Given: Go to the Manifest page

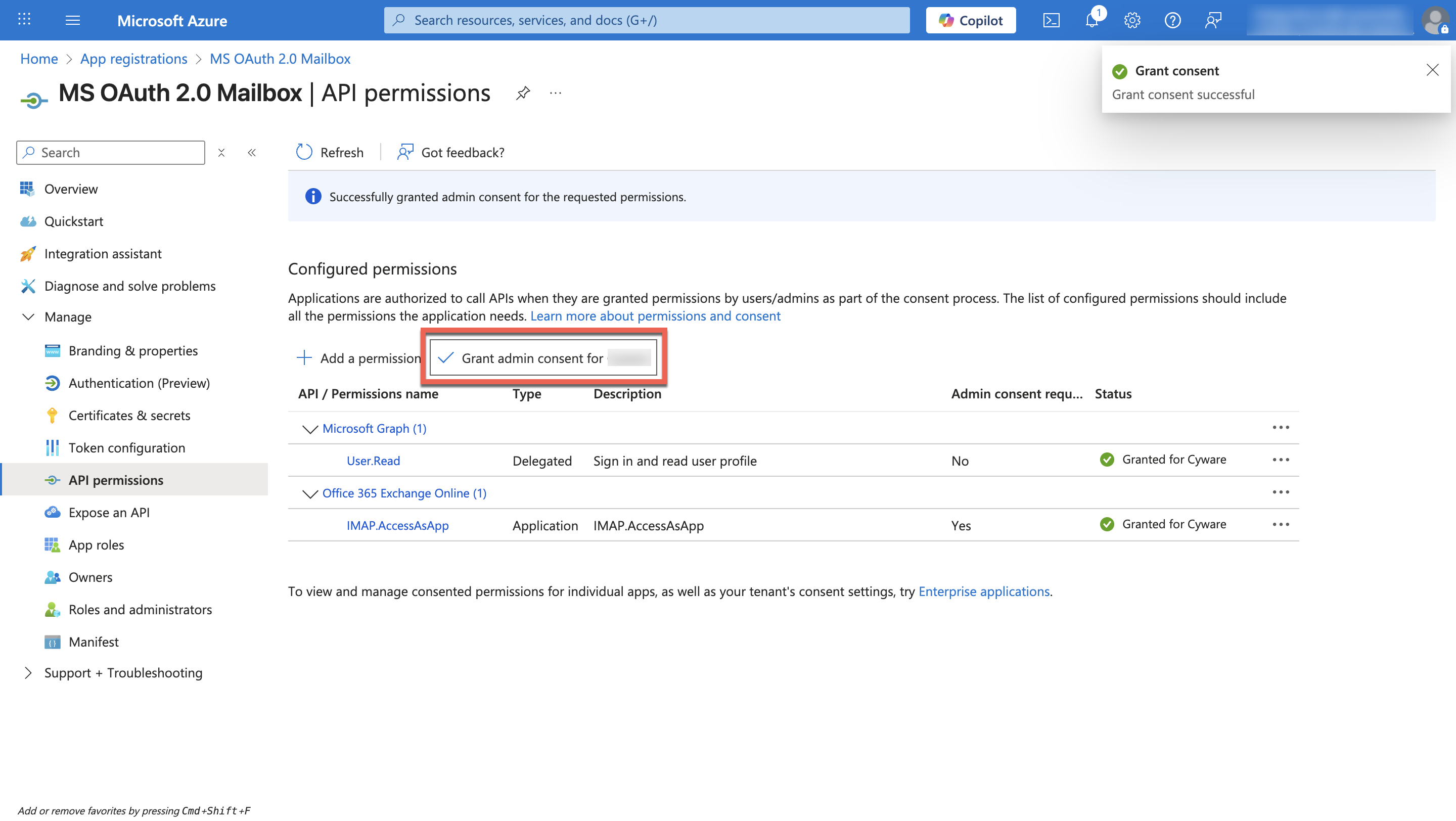Looking at the screenshot, I should coord(93,642).
